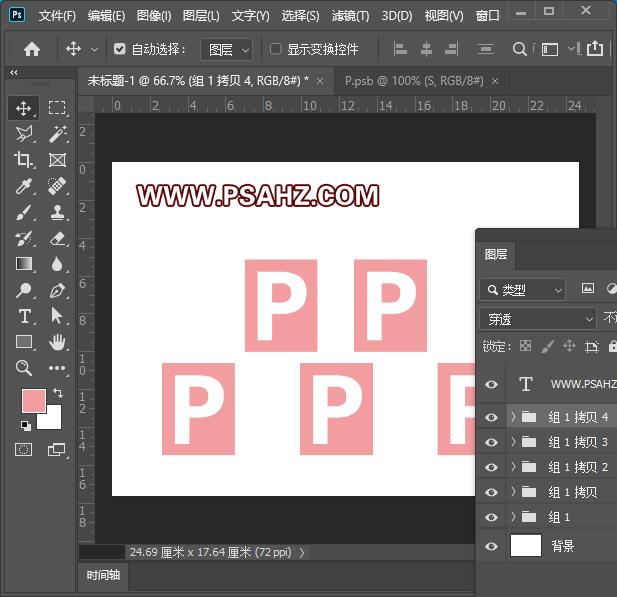617x597 pixels.
Task: Expand the 组 1 group
Action: pyautogui.click(x=513, y=517)
